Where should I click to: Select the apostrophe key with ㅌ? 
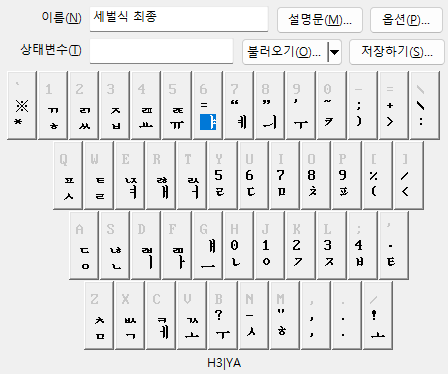point(394,245)
